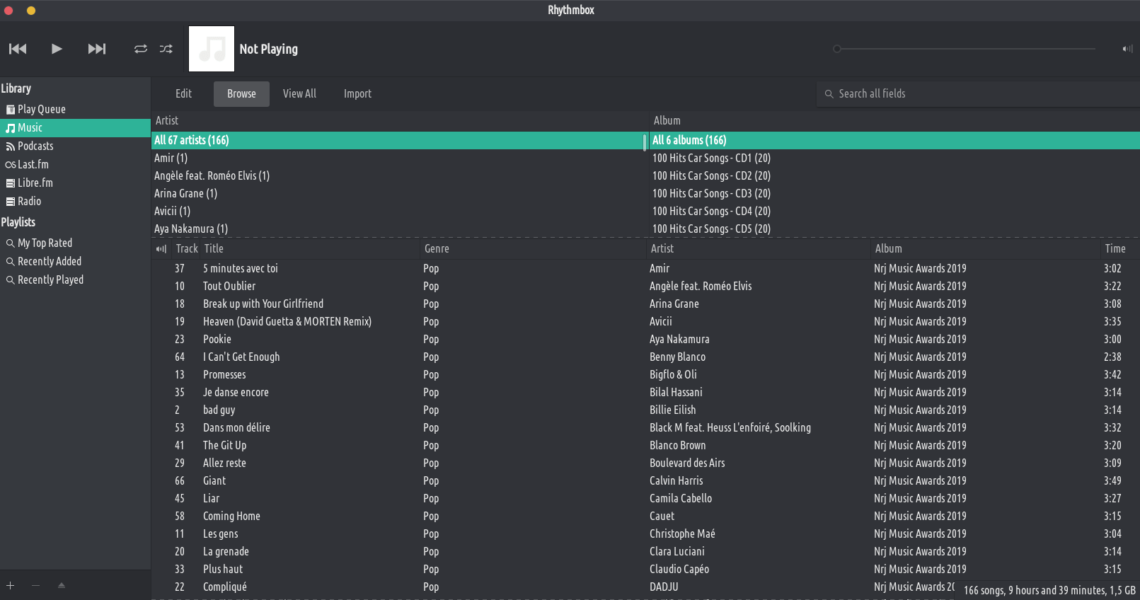Sort songs by the Genre column header
1140x600 pixels.
coord(437,248)
